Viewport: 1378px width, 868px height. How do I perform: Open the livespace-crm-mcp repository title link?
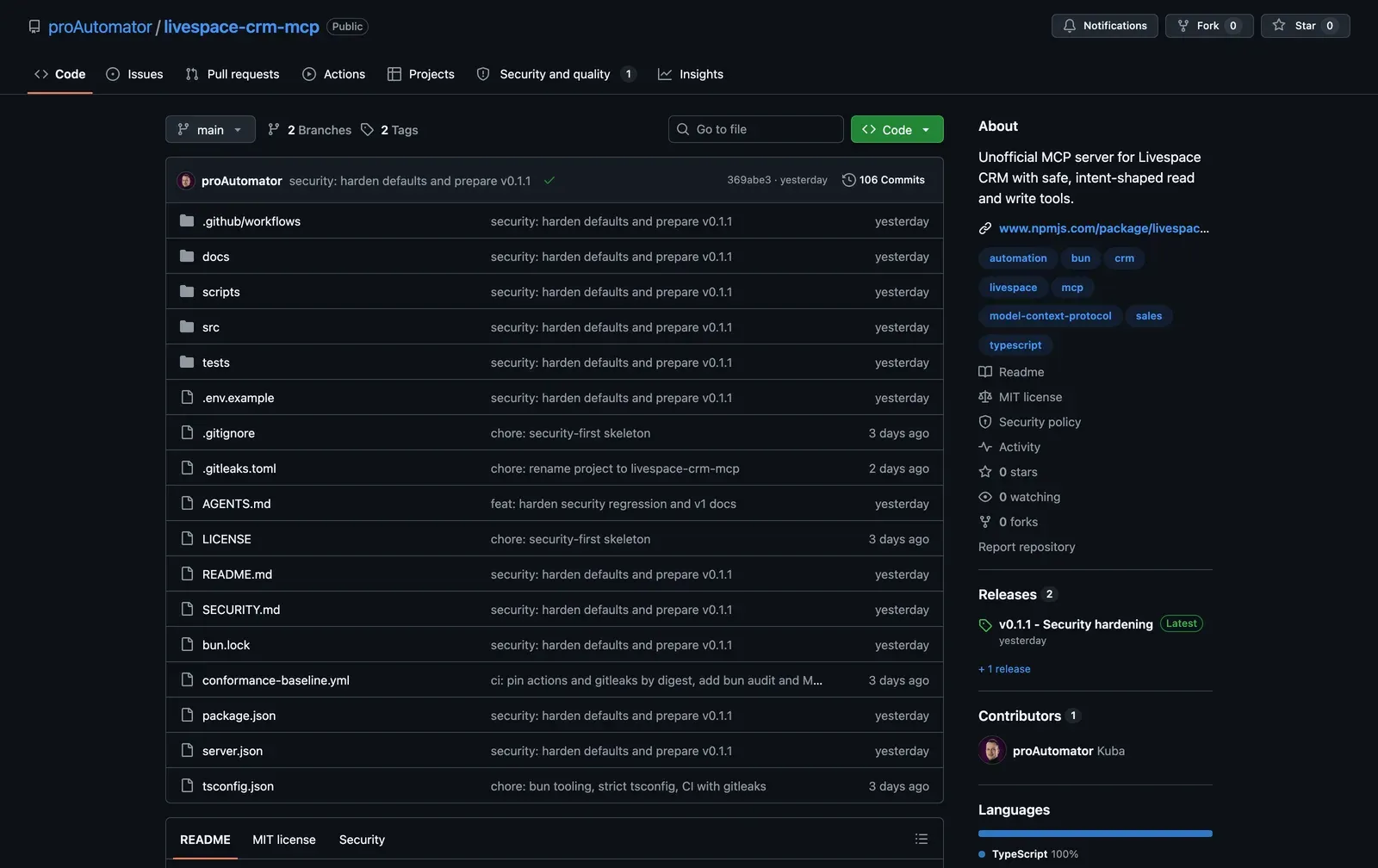click(241, 27)
